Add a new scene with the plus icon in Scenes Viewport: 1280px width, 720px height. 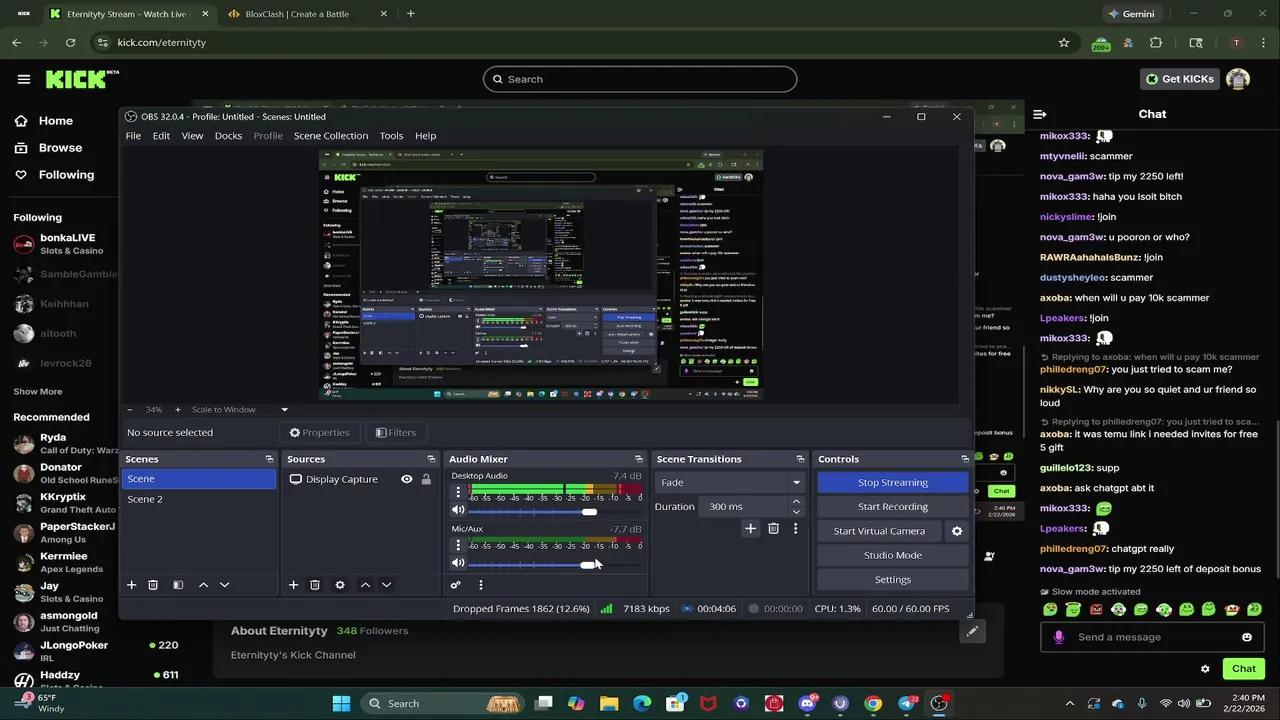pyautogui.click(x=131, y=585)
